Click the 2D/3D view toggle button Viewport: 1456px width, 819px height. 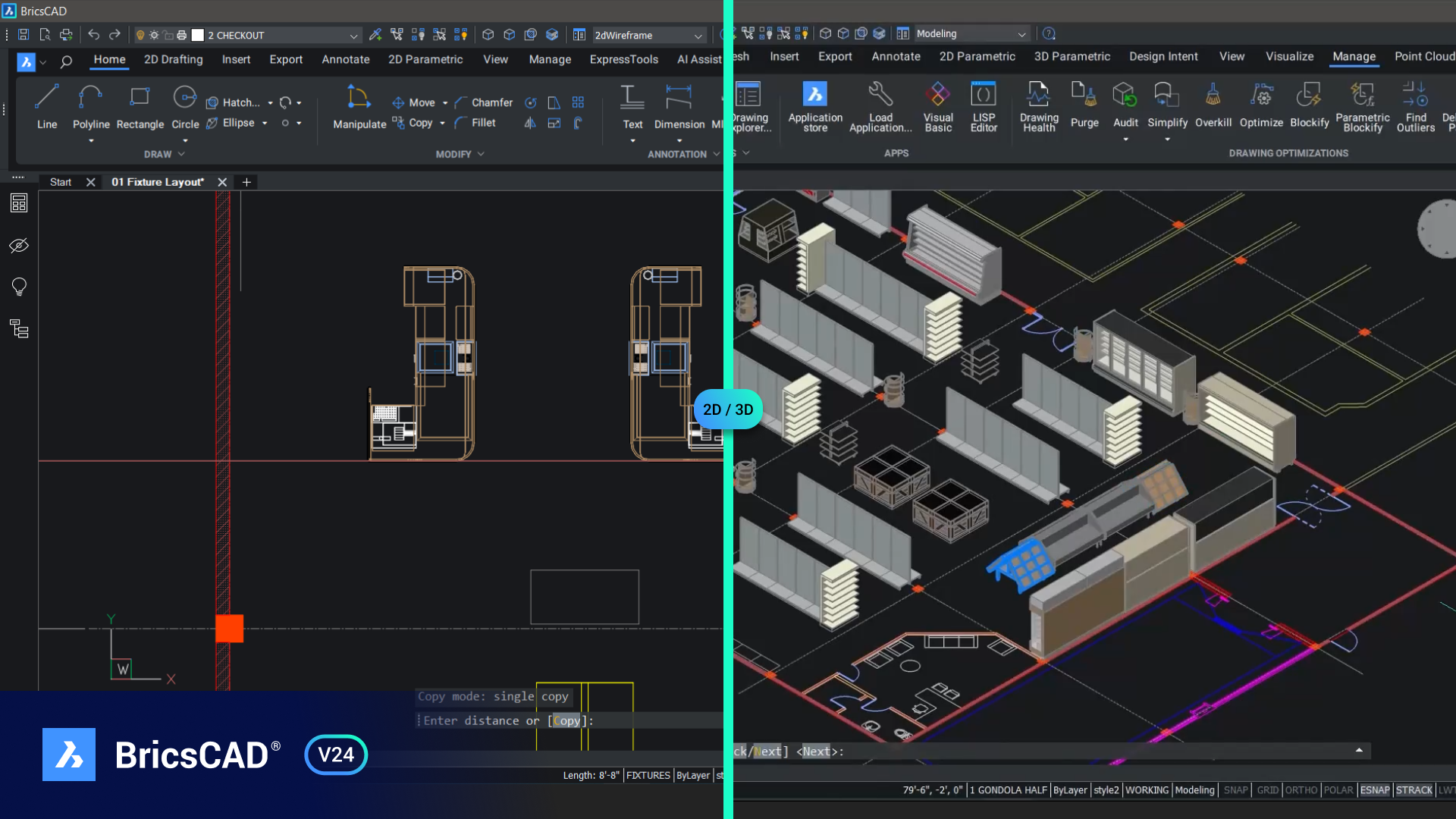pyautogui.click(x=728, y=409)
